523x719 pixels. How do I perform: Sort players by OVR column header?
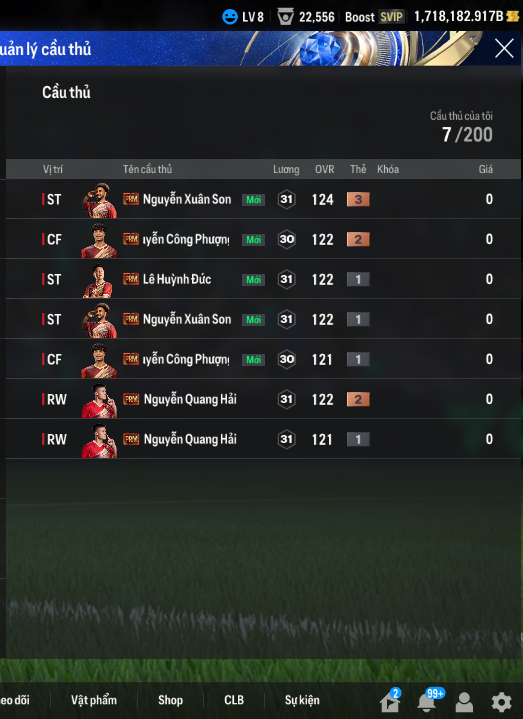[x=325, y=169]
